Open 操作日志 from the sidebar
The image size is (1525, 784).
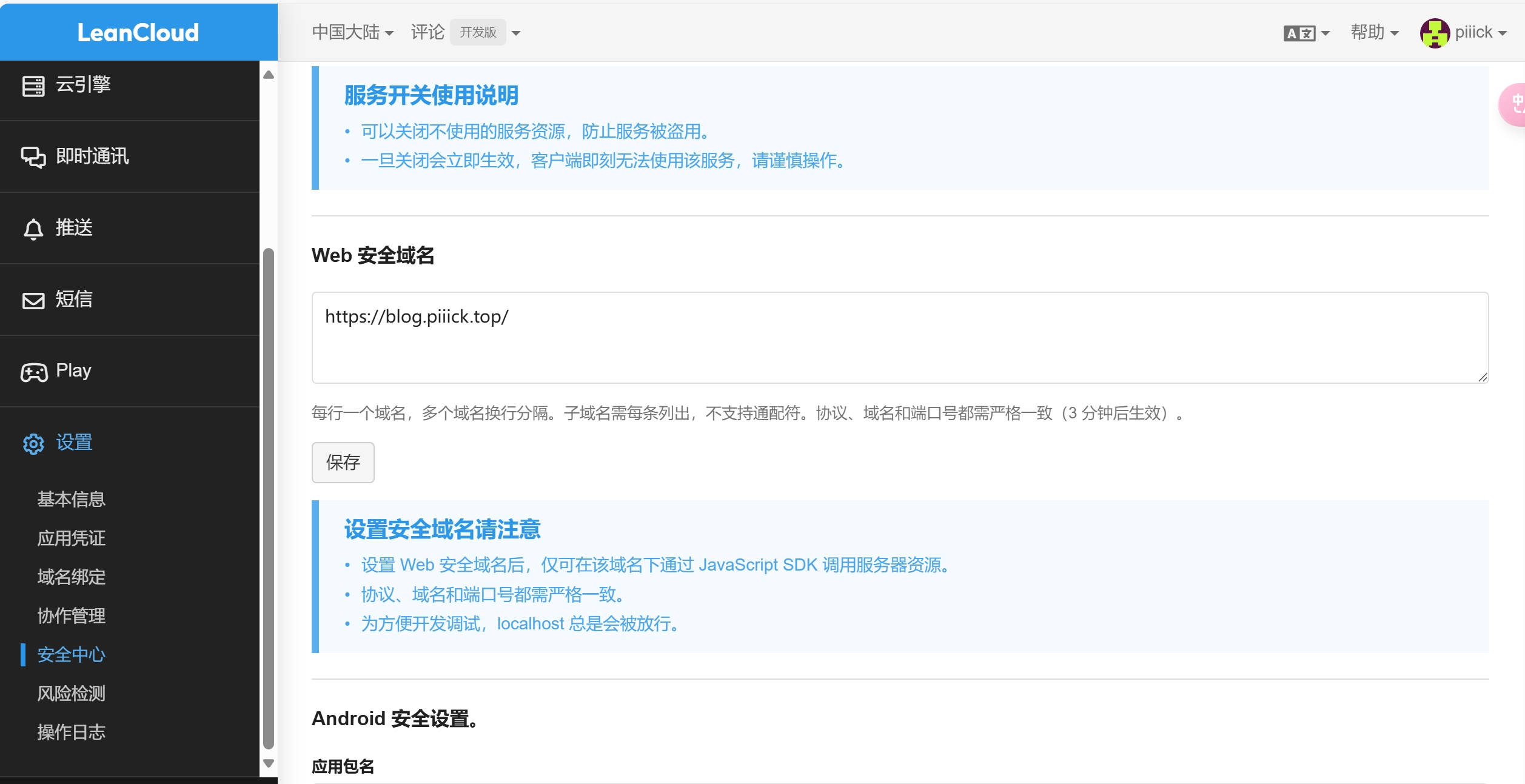click(72, 732)
